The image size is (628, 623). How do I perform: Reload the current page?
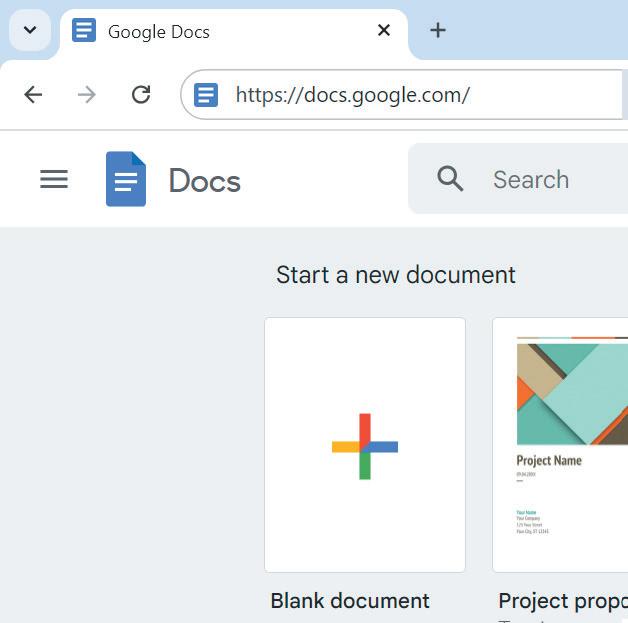pos(141,95)
